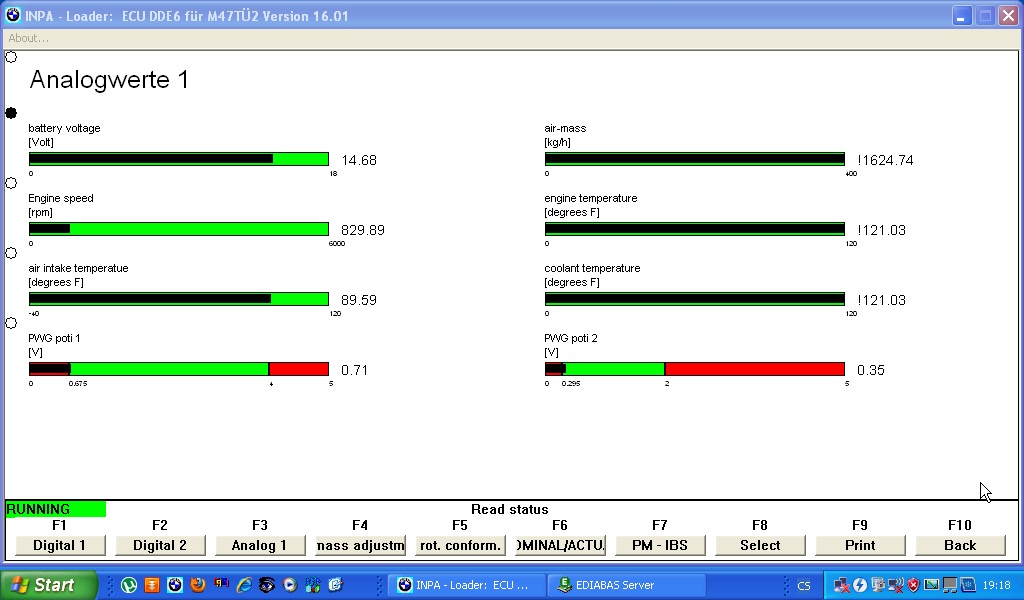Launch Windows Media Player from quick launch
Screen dimensions: 1024x600
(x=290, y=585)
